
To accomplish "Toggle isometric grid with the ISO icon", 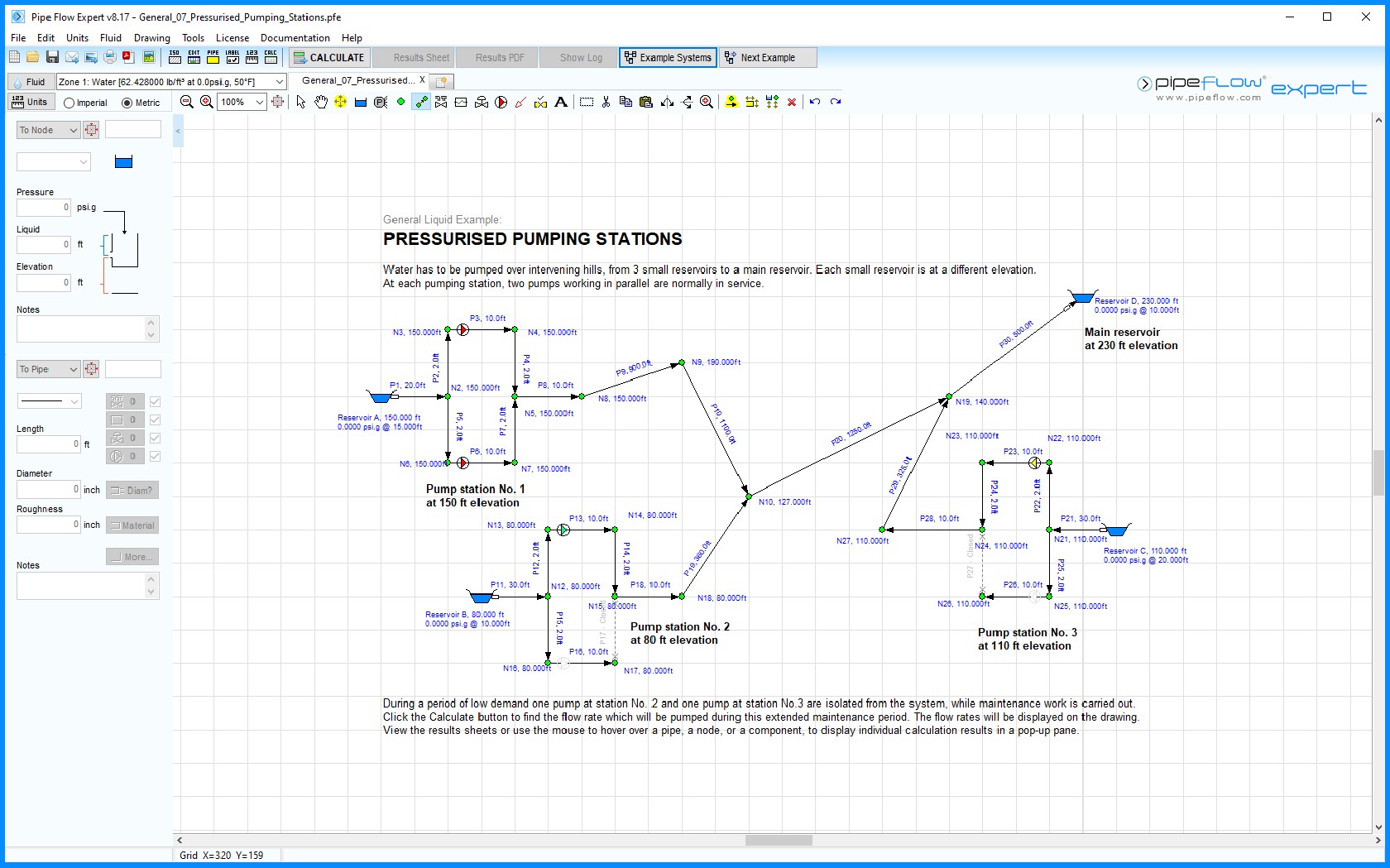I will click(x=175, y=57).
